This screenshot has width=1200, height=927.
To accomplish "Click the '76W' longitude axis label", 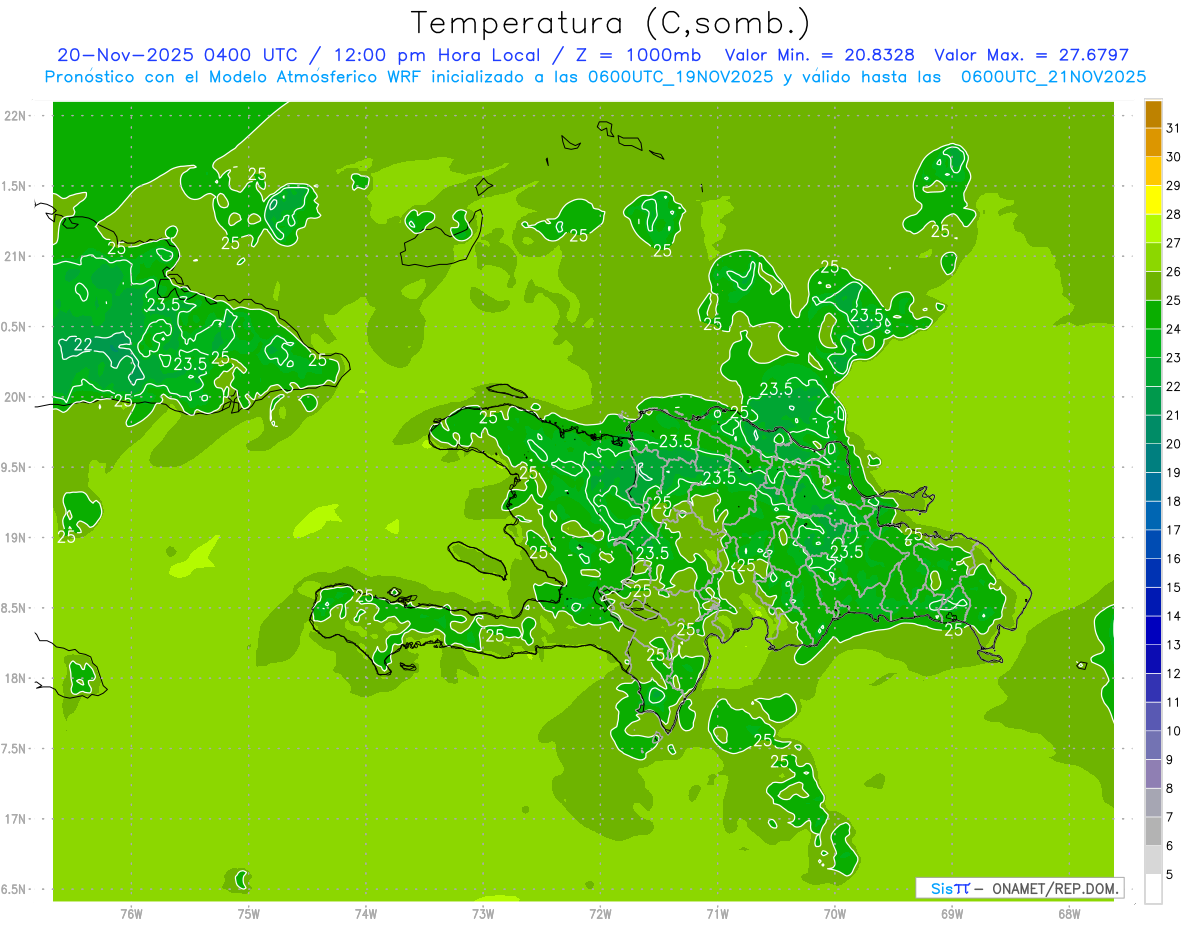I will pyautogui.click(x=131, y=914).
